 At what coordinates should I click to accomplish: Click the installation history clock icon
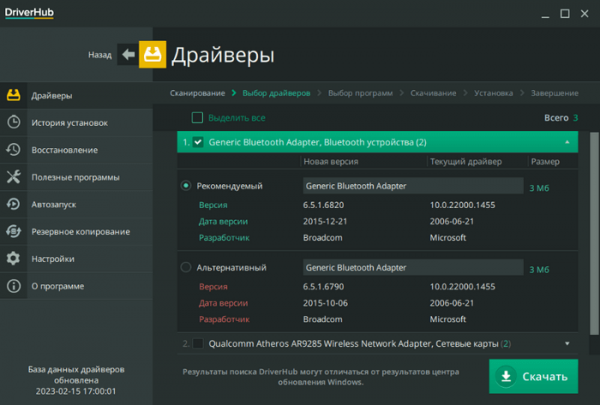(13, 122)
